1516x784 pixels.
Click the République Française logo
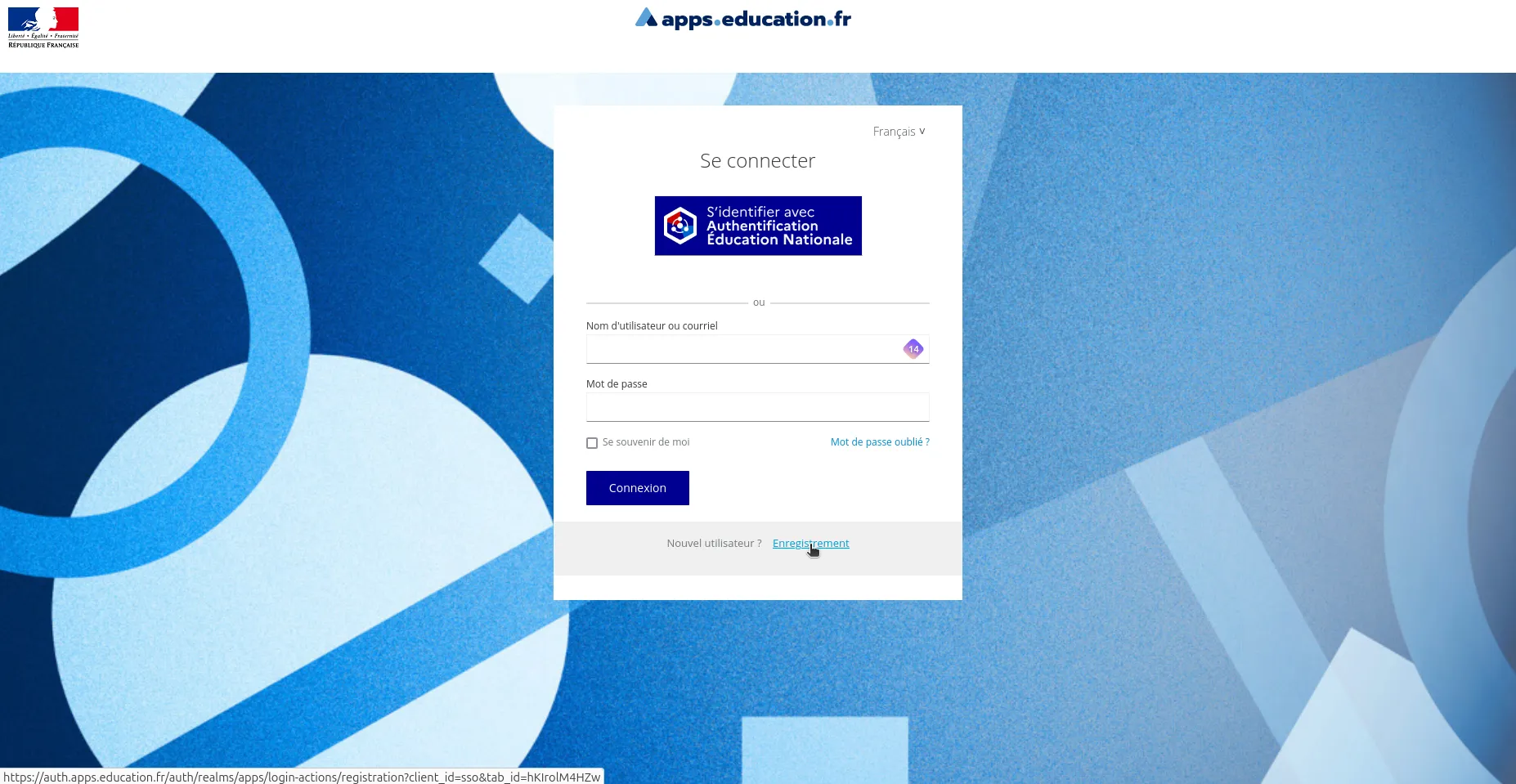[43, 28]
